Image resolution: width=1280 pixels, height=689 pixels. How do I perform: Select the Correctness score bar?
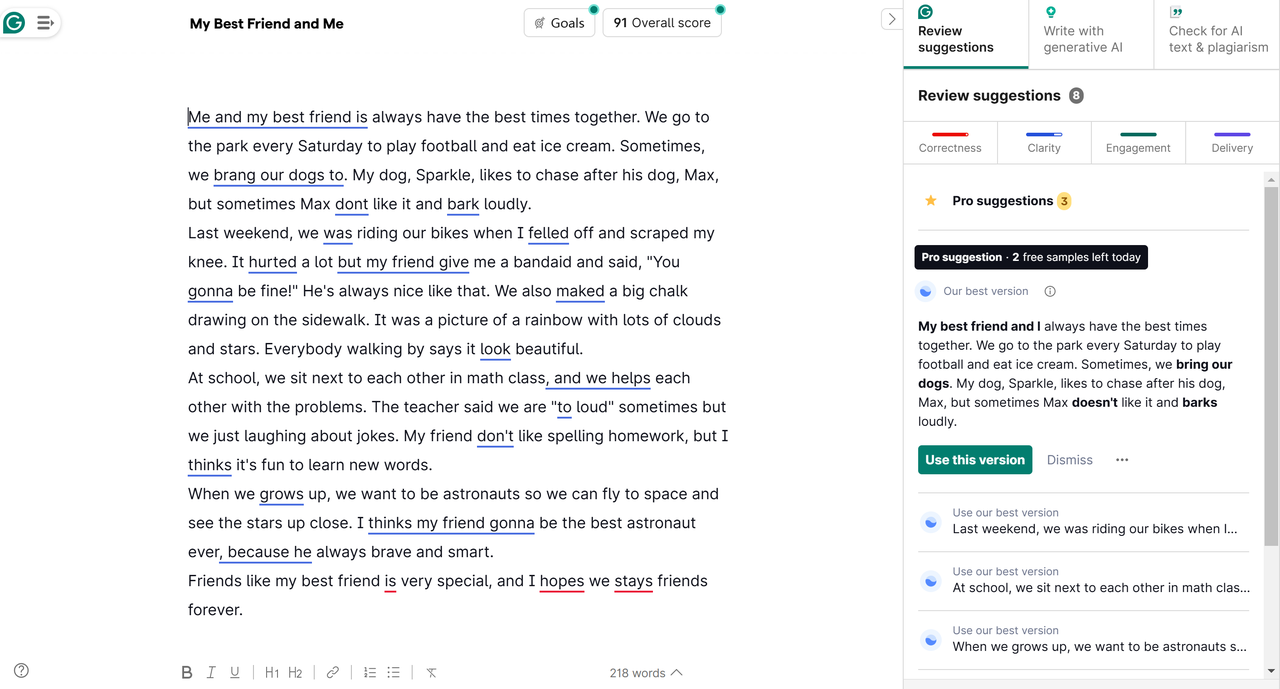point(950,141)
